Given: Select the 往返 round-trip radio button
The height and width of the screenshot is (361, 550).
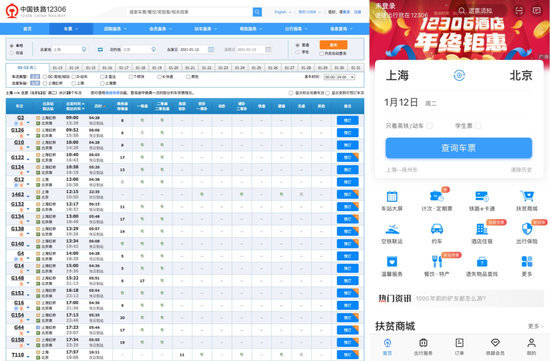Looking at the screenshot, I should pos(12,53).
